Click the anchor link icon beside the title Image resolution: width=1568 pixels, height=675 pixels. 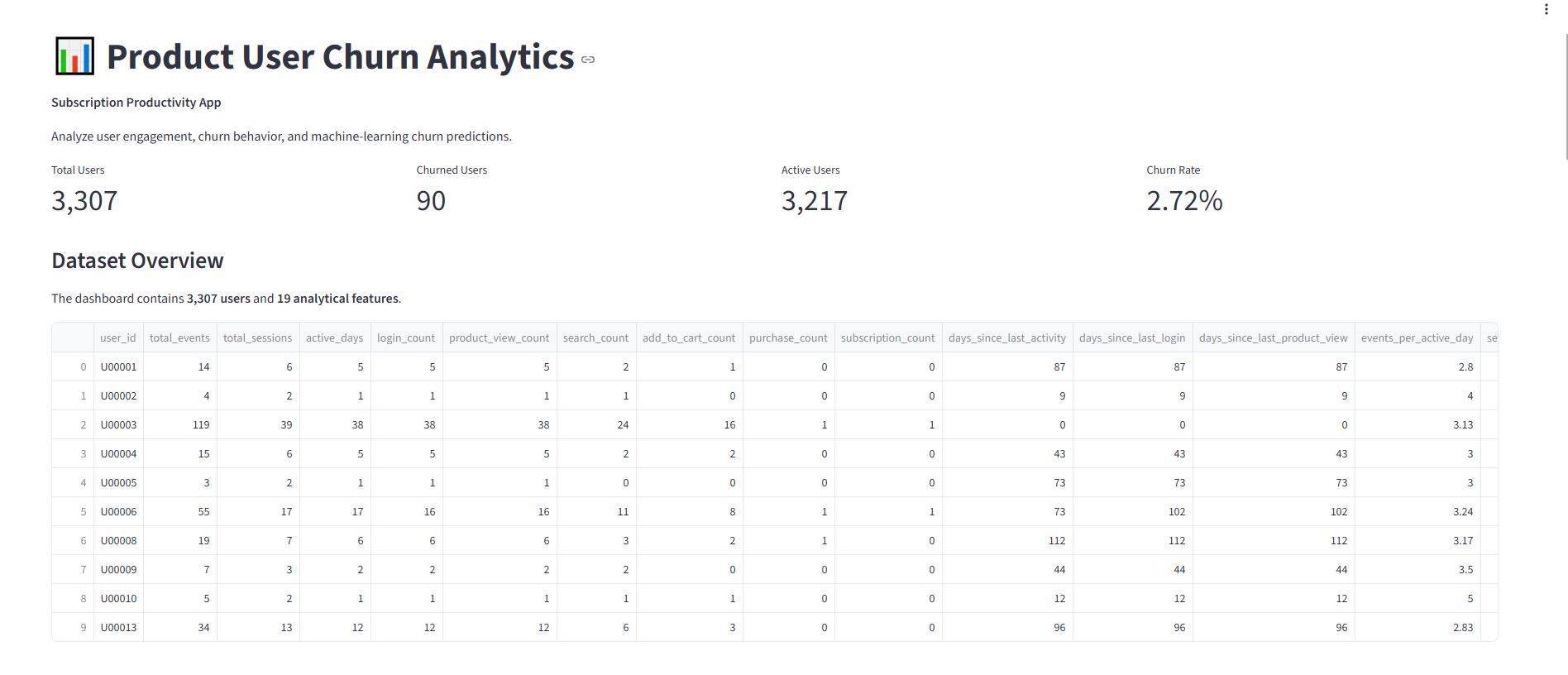click(588, 60)
